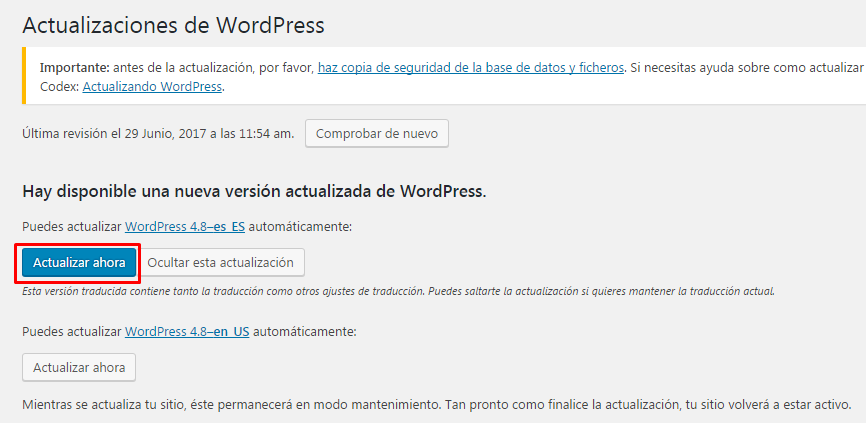Click the bold 'Importante:' label in notice
866x423 pixels.
pyautogui.click(x=75, y=68)
